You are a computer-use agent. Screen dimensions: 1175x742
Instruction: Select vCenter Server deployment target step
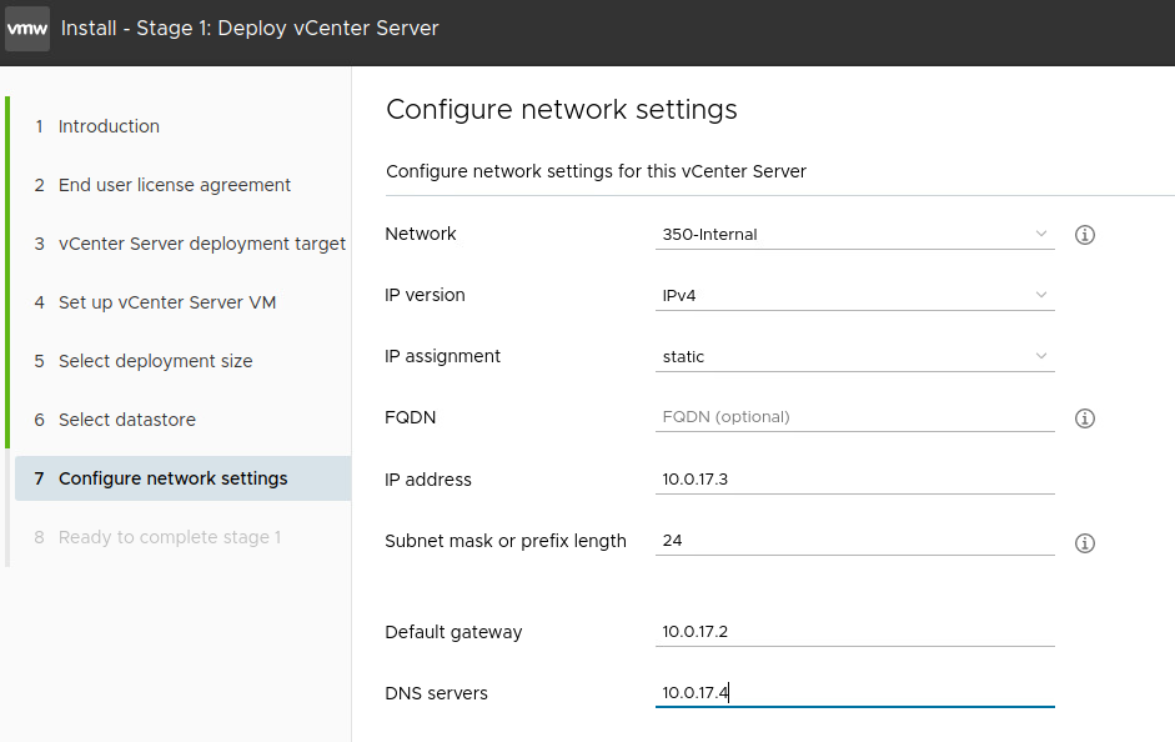point(201,244)
